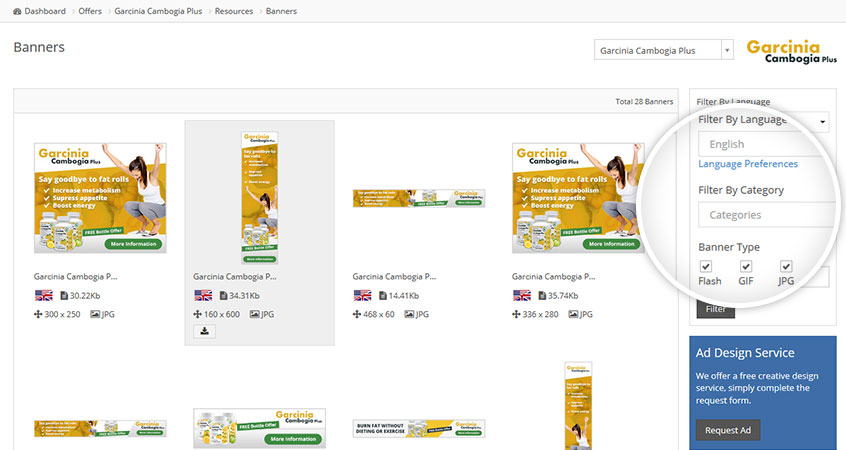
Task: Expand the offer selector arrow
Action: pos(727,50)
